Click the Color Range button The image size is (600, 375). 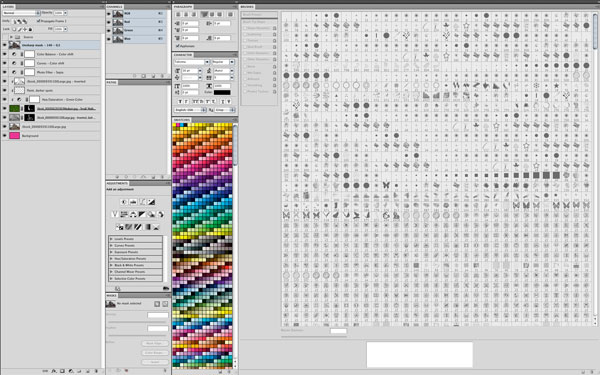(x=155, y=352)
